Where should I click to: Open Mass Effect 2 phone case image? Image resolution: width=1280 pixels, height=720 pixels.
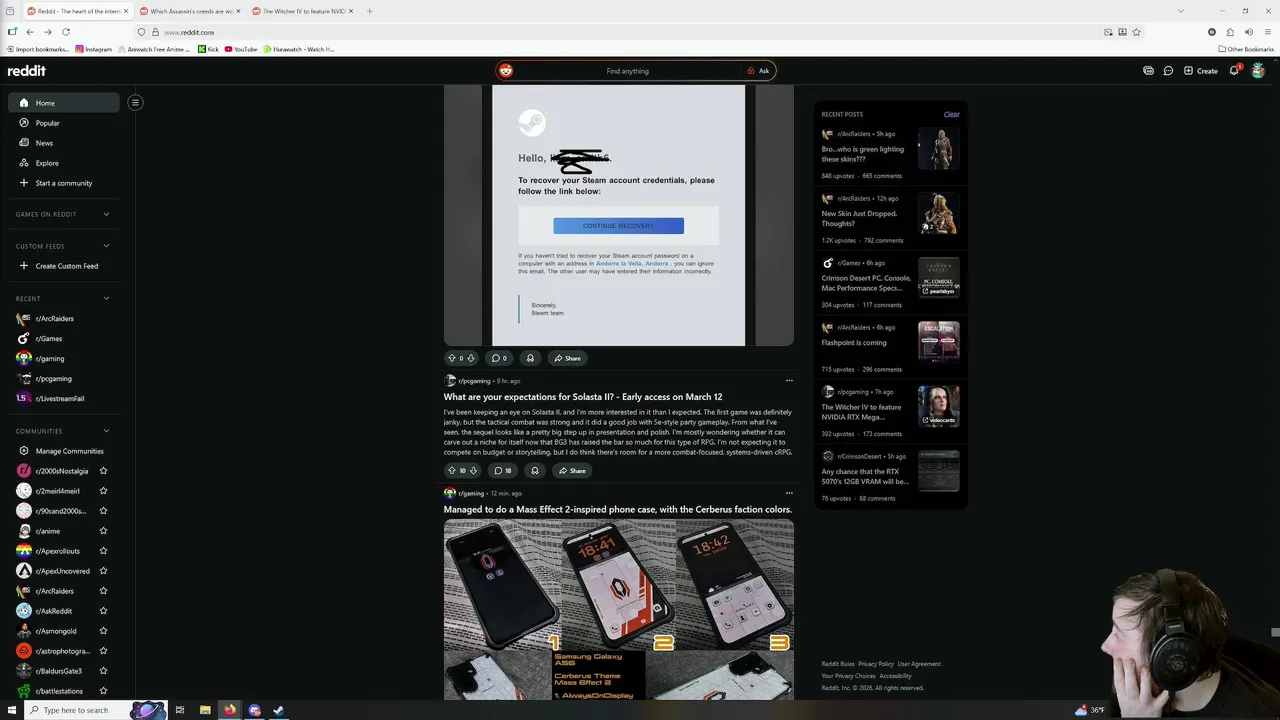(619, 609)
